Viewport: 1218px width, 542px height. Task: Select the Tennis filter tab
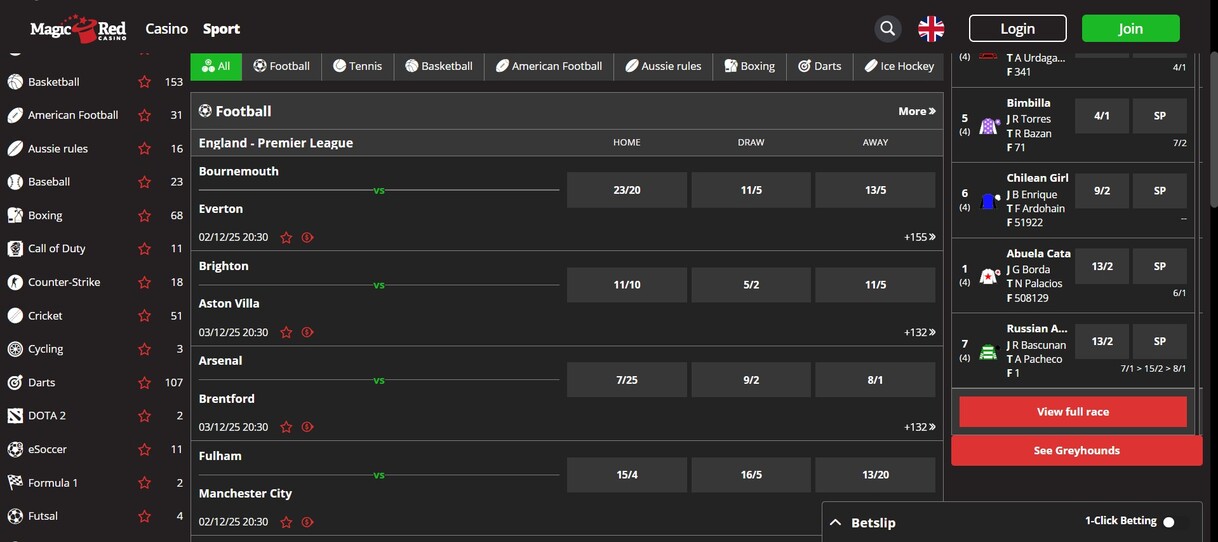[x=357, y=66]
